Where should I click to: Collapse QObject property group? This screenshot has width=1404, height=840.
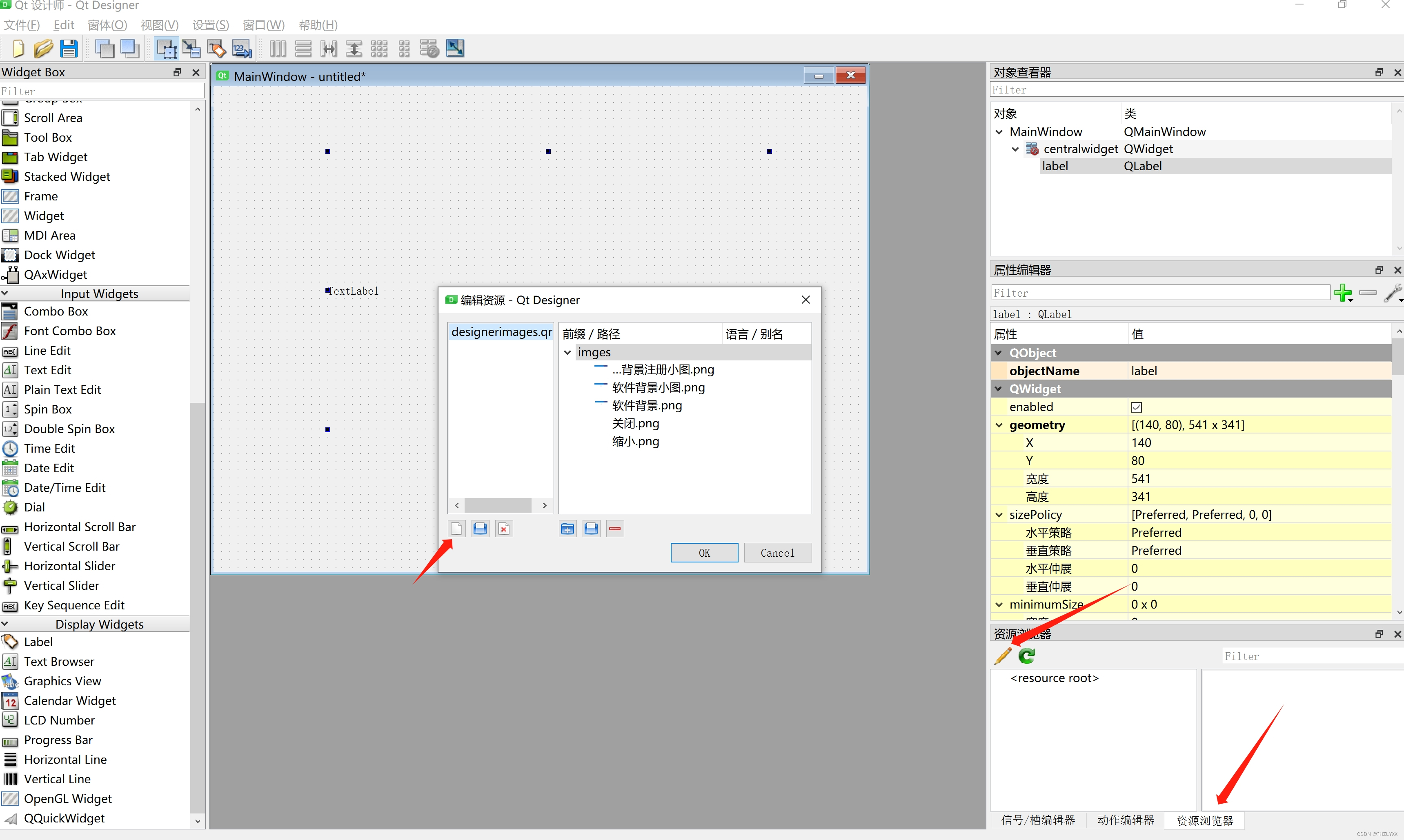(x=999, y=353)
